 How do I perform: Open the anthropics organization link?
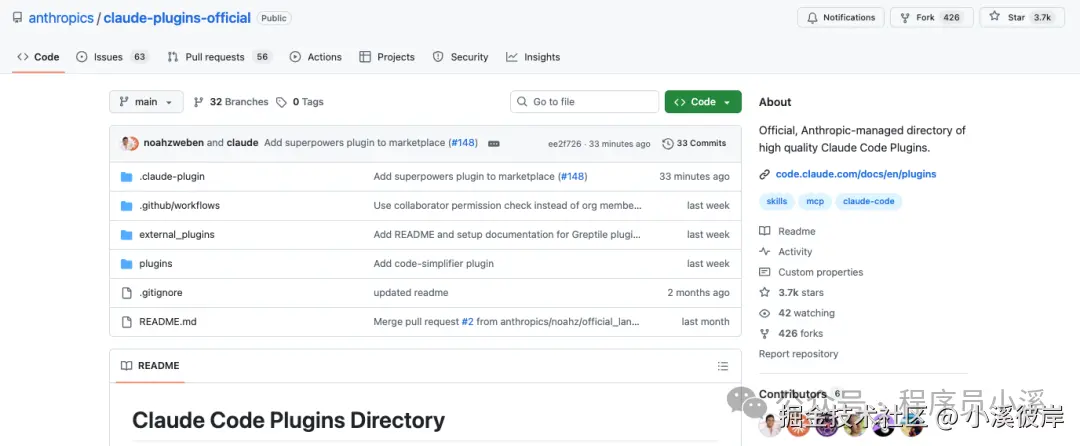tap(61, 18)
